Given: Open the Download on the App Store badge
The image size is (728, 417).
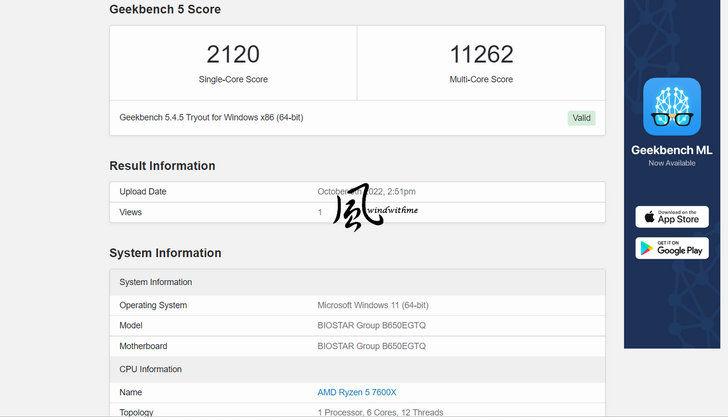Looking at the screenshot, I should click(x=671, y=217).
